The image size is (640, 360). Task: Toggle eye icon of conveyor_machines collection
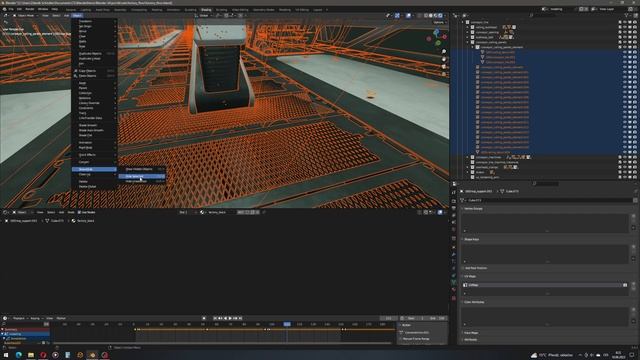point(624,157)
